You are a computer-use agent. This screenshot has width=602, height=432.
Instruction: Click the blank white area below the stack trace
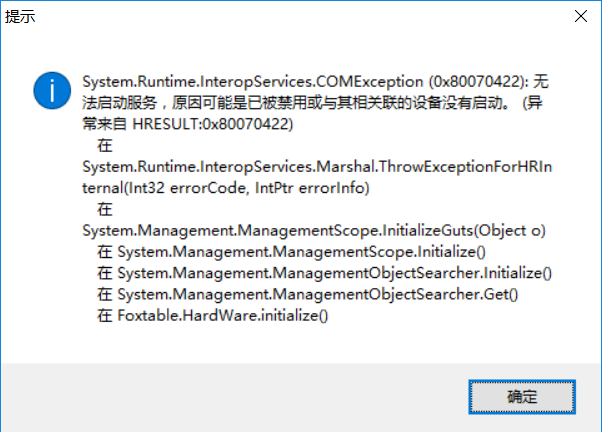[300, 345]
